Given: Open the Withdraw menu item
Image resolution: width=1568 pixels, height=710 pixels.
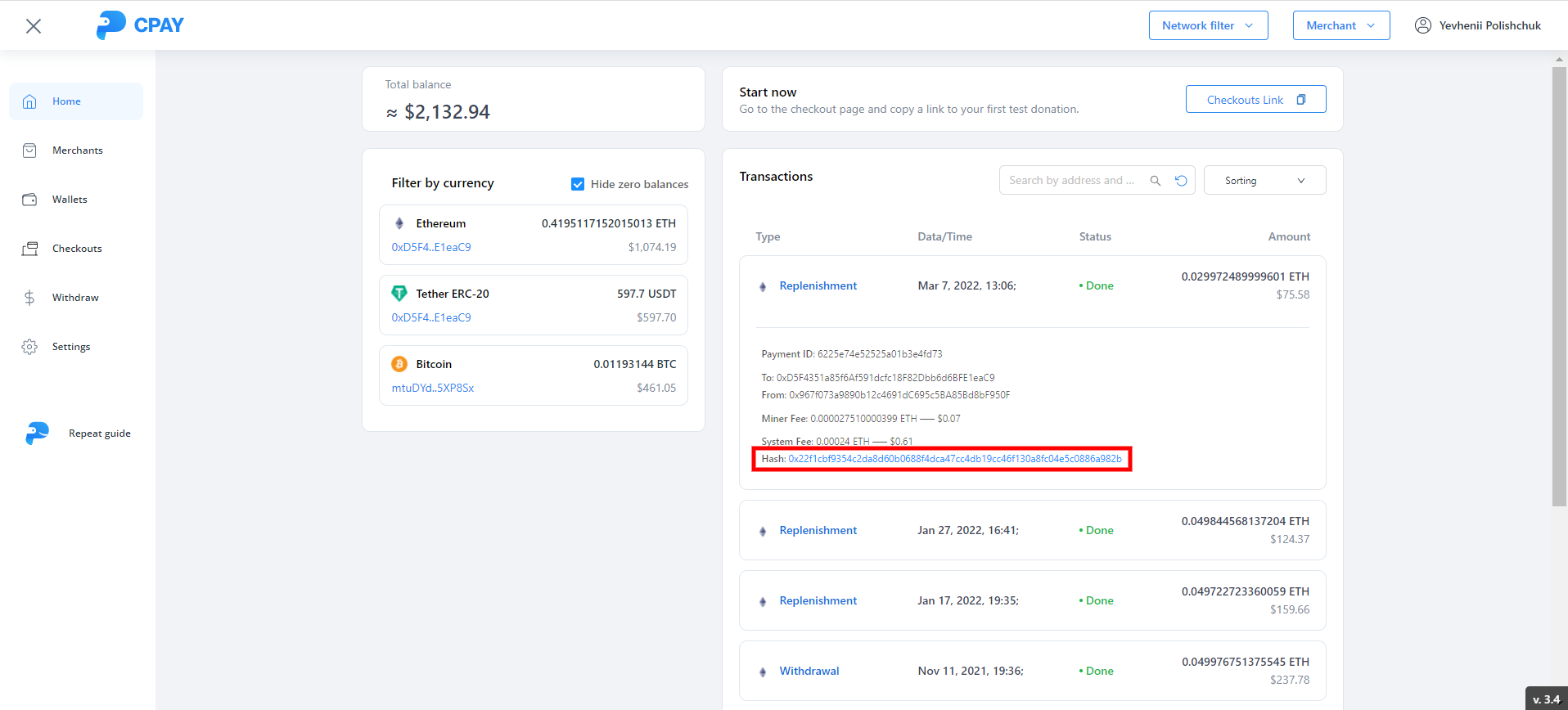Looking at the screenshot, I should (x=75, y=298).
